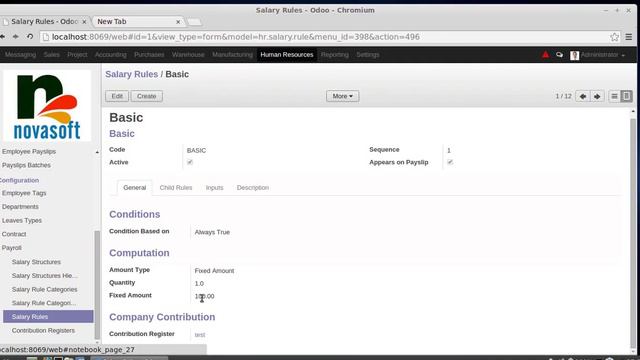This screenshot has height=360, width=640.
Task: Select Payroll in sidebar
Action: 11,248
